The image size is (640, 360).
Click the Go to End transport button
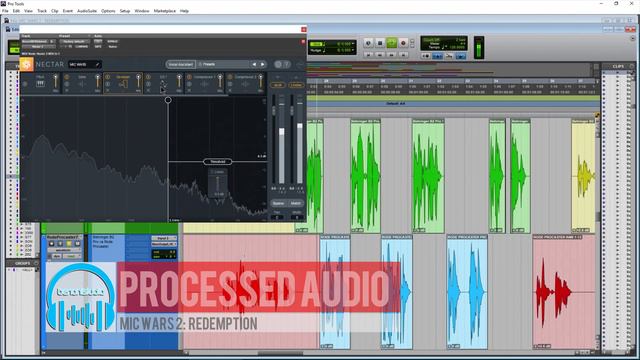coord(403,54)
